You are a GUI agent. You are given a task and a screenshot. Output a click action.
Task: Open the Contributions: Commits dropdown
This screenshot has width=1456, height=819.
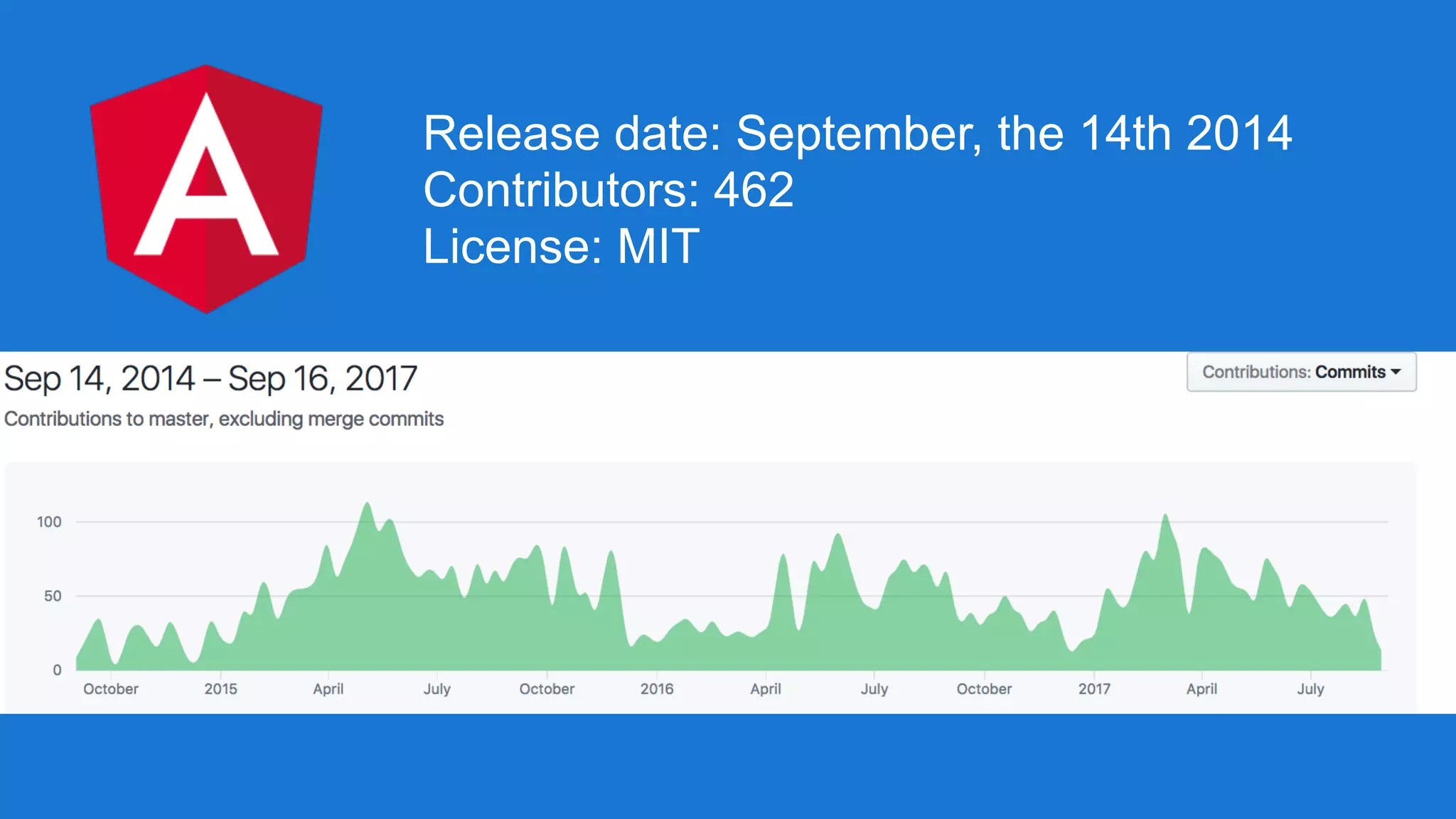click(1301, 372)
